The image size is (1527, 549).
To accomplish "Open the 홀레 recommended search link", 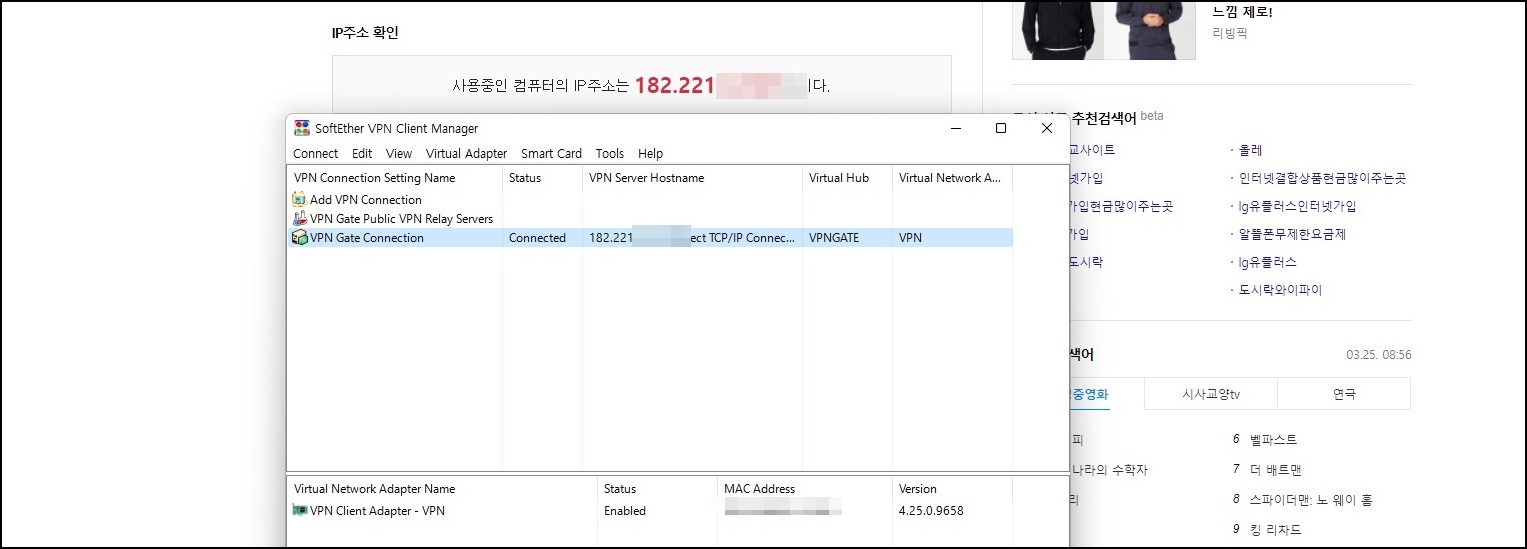I will click(1250, 150).
